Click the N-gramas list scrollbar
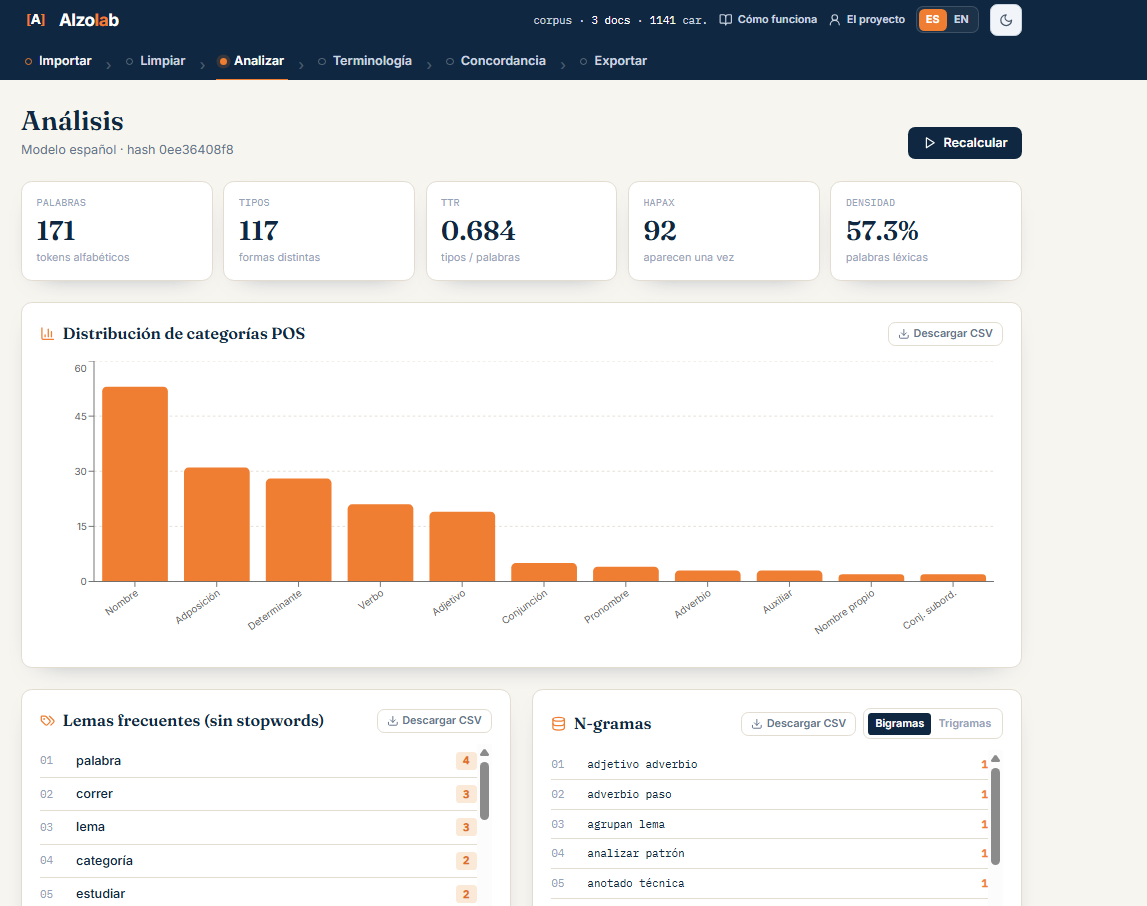This screenshot has width=1147, height=906. coord(995,816)
